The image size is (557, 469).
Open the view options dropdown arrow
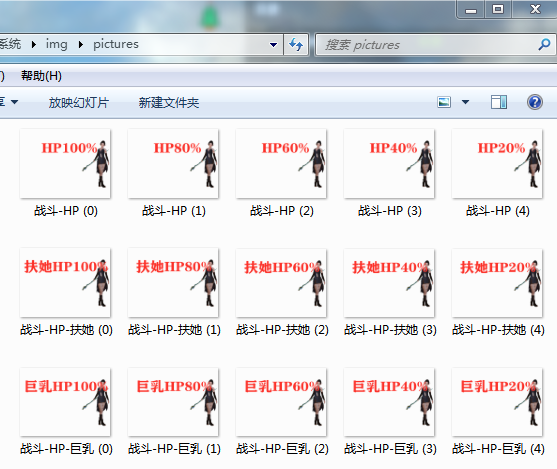[x=465, y=102]
